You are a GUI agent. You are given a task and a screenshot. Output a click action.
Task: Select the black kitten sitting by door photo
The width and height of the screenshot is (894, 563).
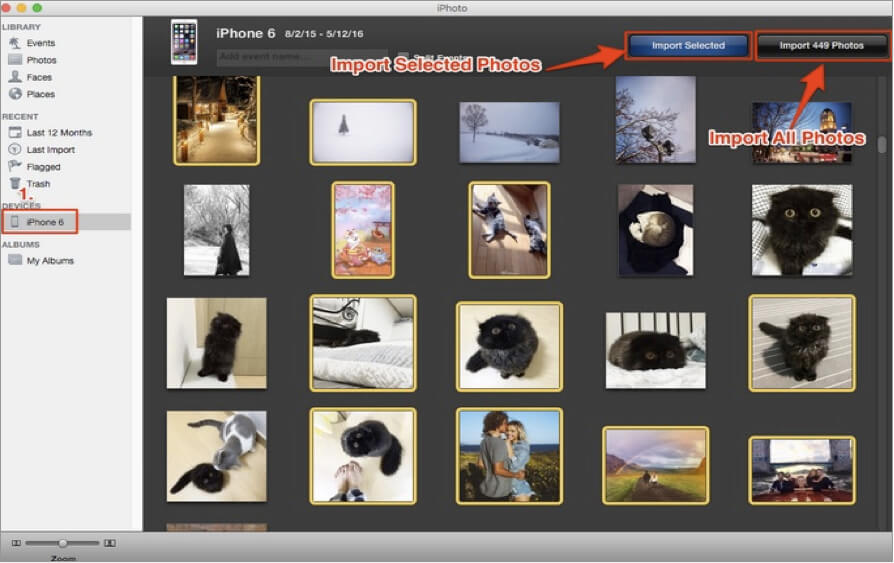(x=216, y=343)
